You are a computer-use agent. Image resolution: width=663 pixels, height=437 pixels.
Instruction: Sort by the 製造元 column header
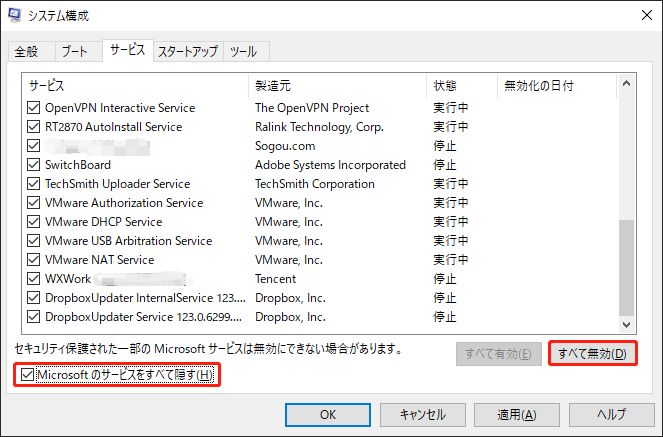pyautogui.click(x=337, y=86)
